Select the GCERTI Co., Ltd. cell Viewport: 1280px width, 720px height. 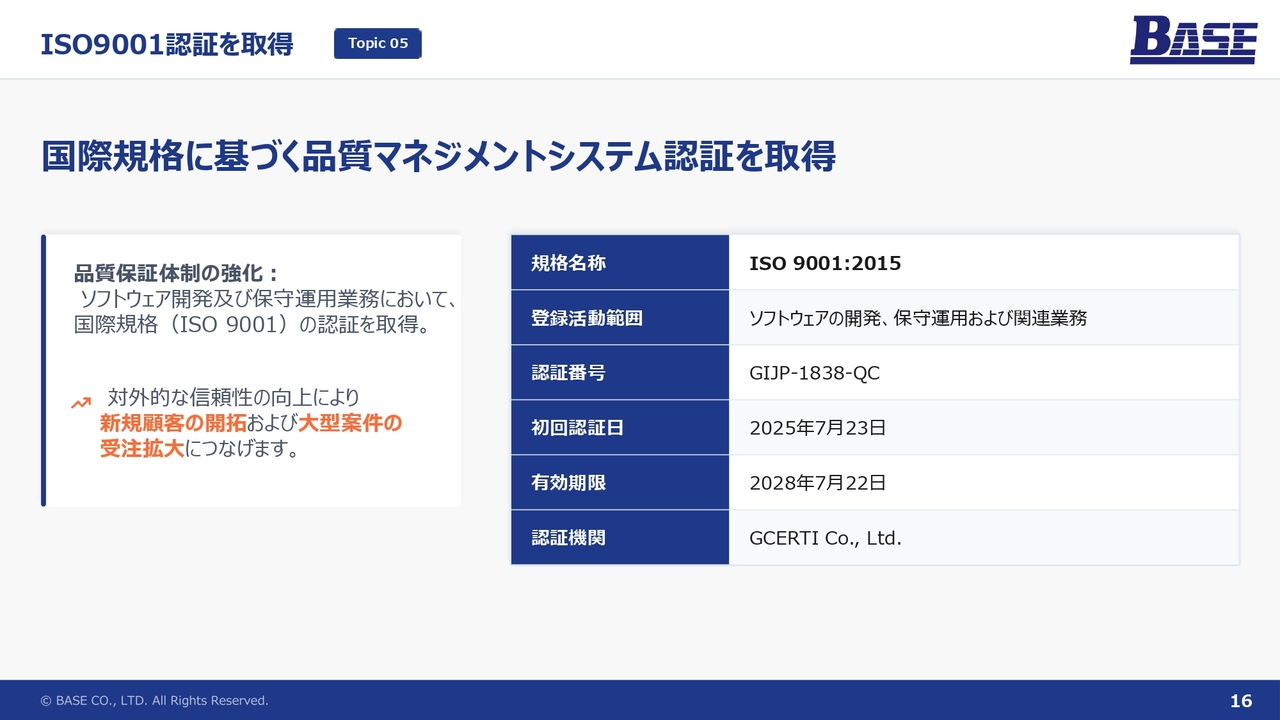825,538
